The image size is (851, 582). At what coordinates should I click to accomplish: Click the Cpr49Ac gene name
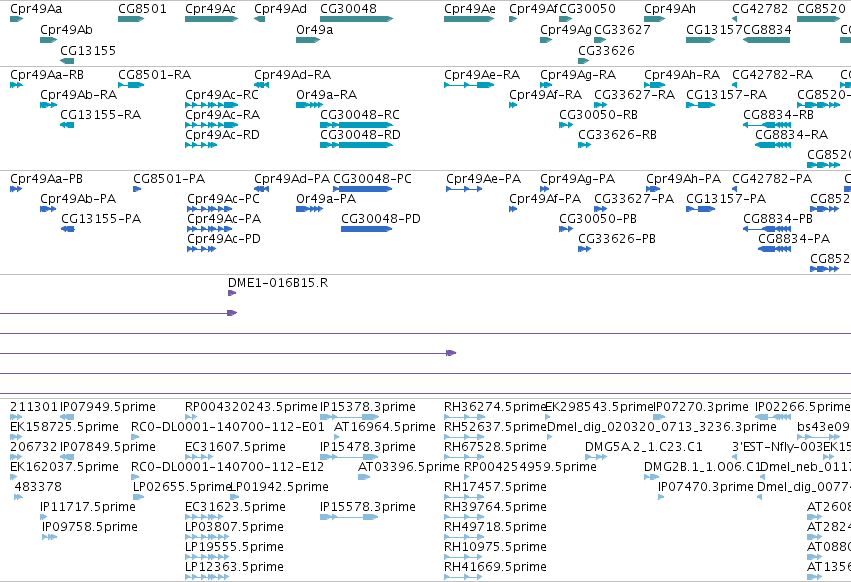tap(211, 9)
